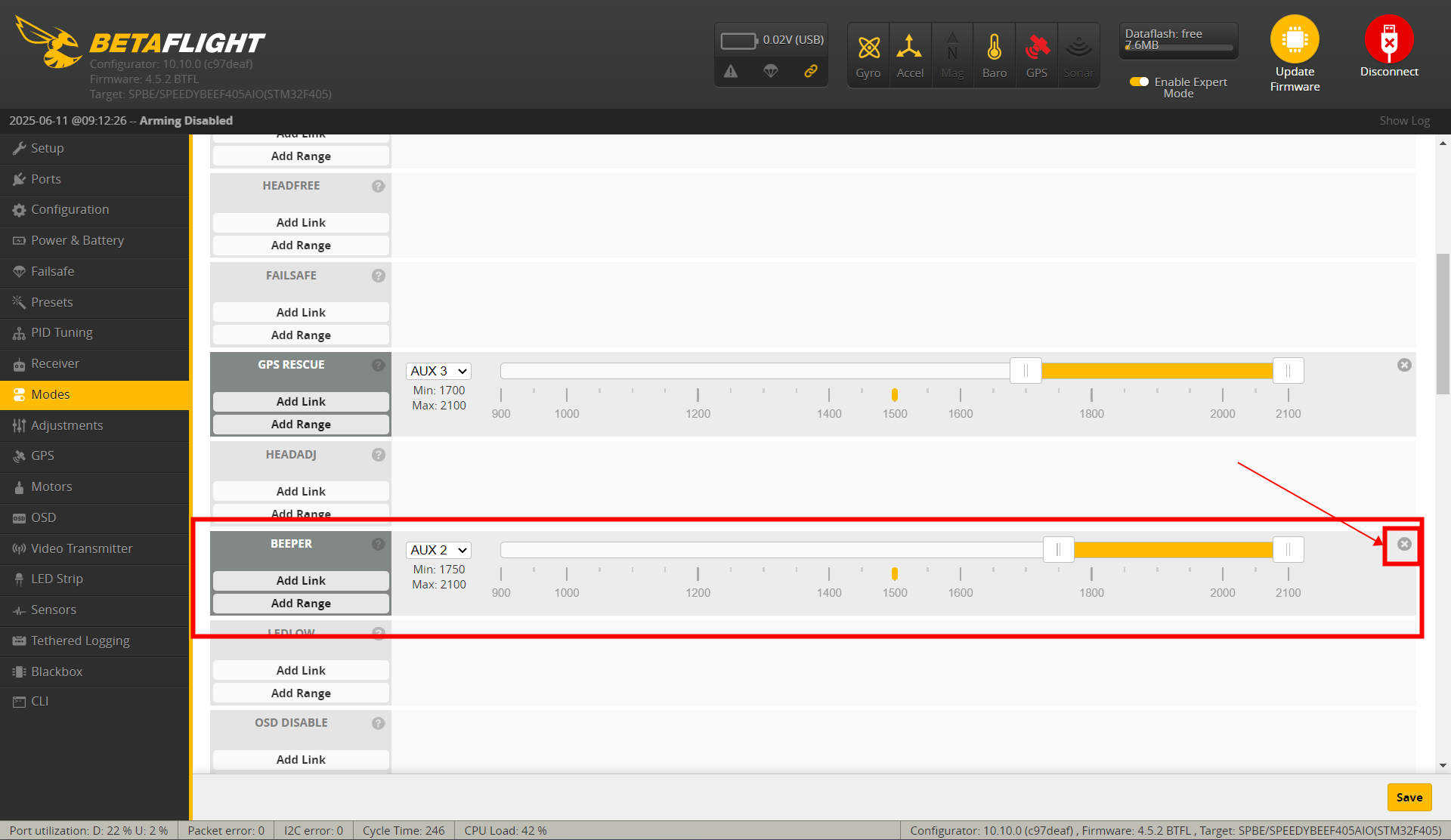Open HEADFREE mode help icon
Screen dimensions: 1451x840
coord(379,186)
